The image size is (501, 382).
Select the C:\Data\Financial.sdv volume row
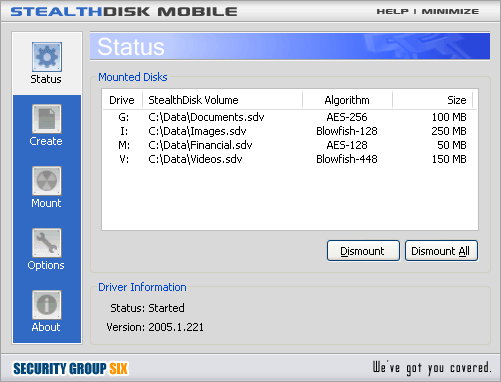point(289,145)
